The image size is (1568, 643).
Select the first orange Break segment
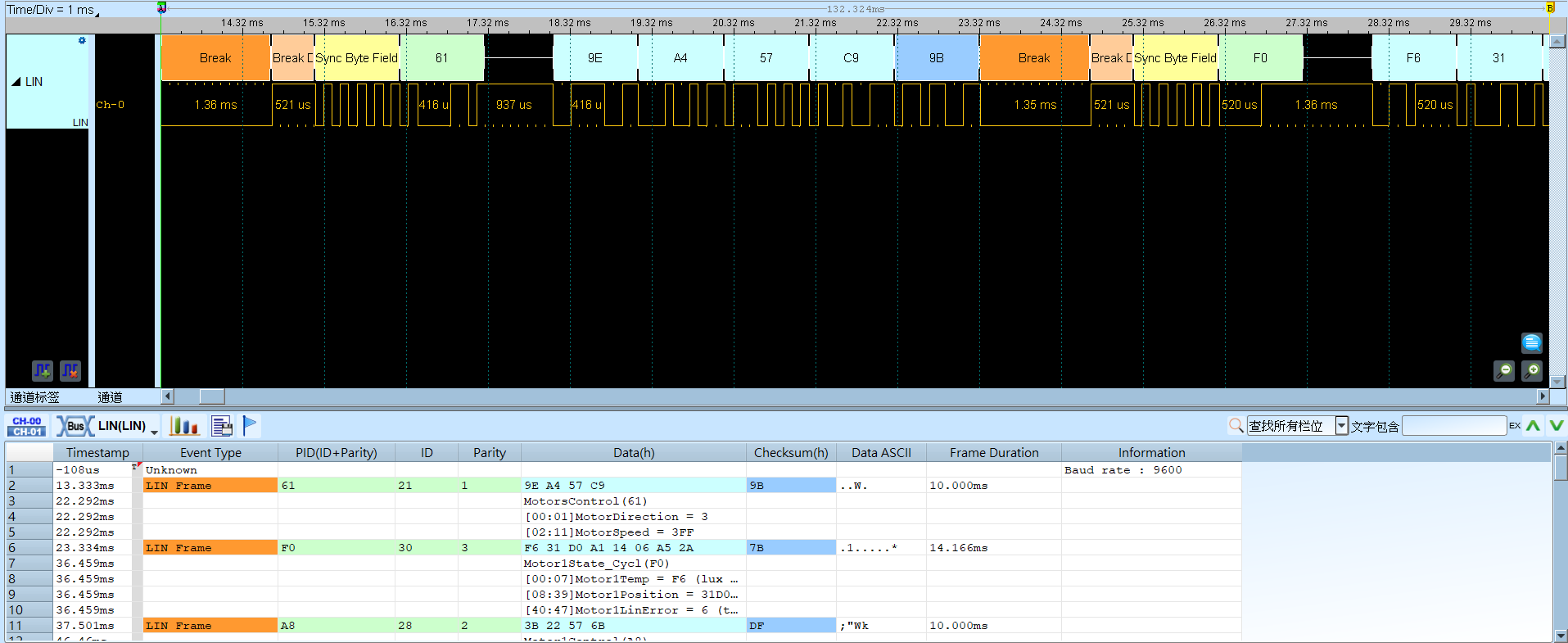(x=215, y=58)
